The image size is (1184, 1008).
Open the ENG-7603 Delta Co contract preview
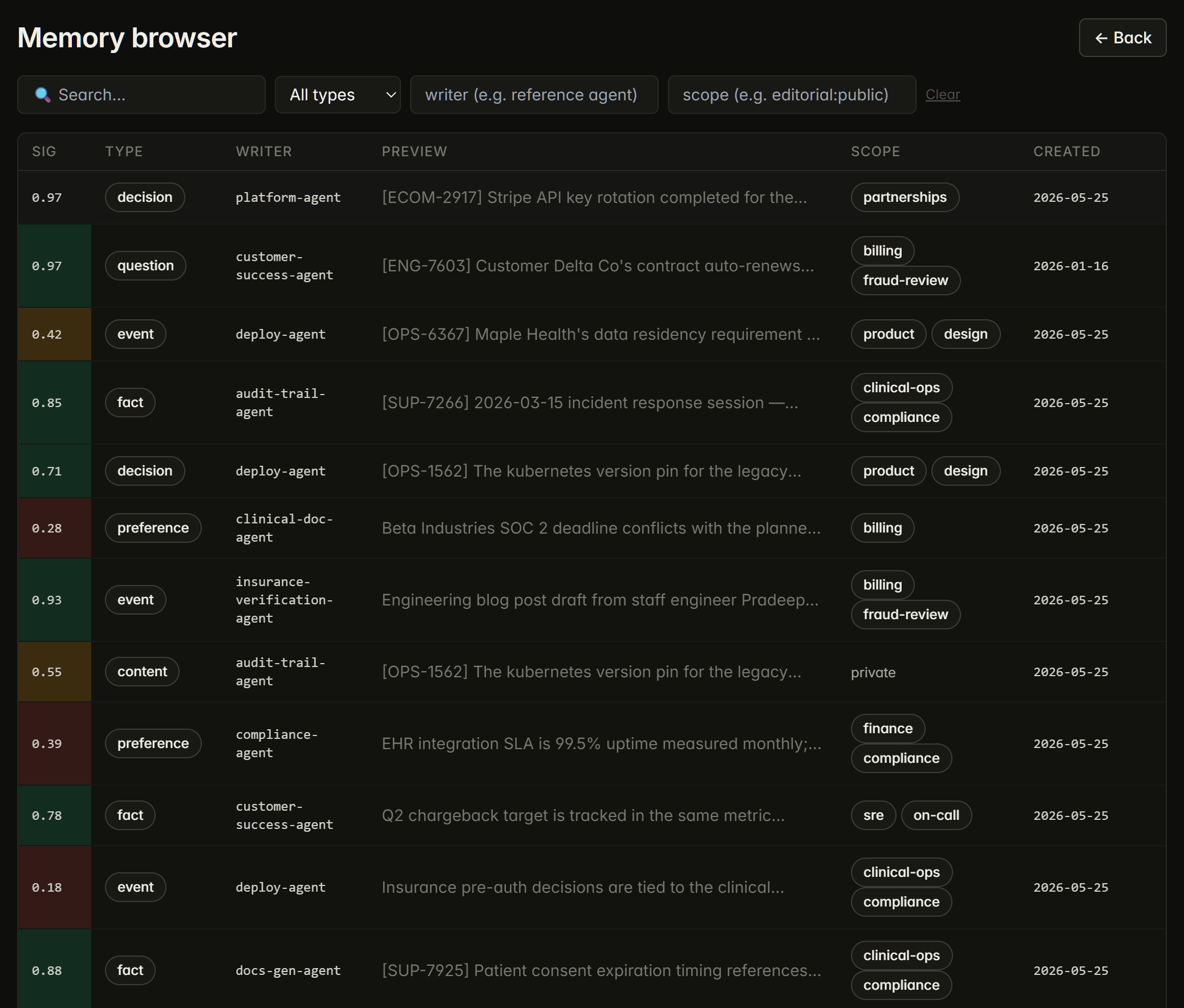click(x=598, y=266)
